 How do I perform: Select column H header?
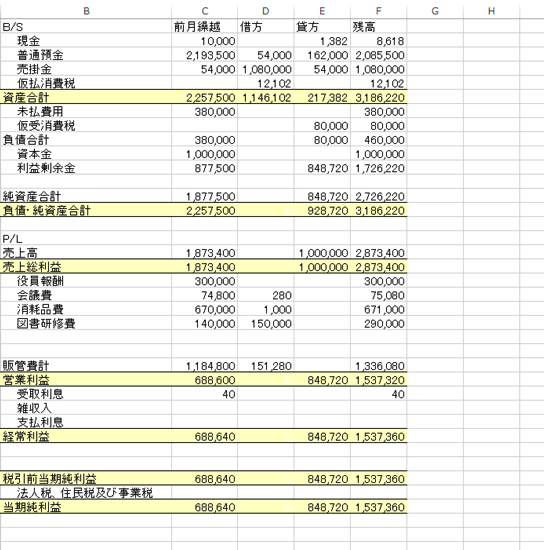pyautogui.click(x=491, y=11)
